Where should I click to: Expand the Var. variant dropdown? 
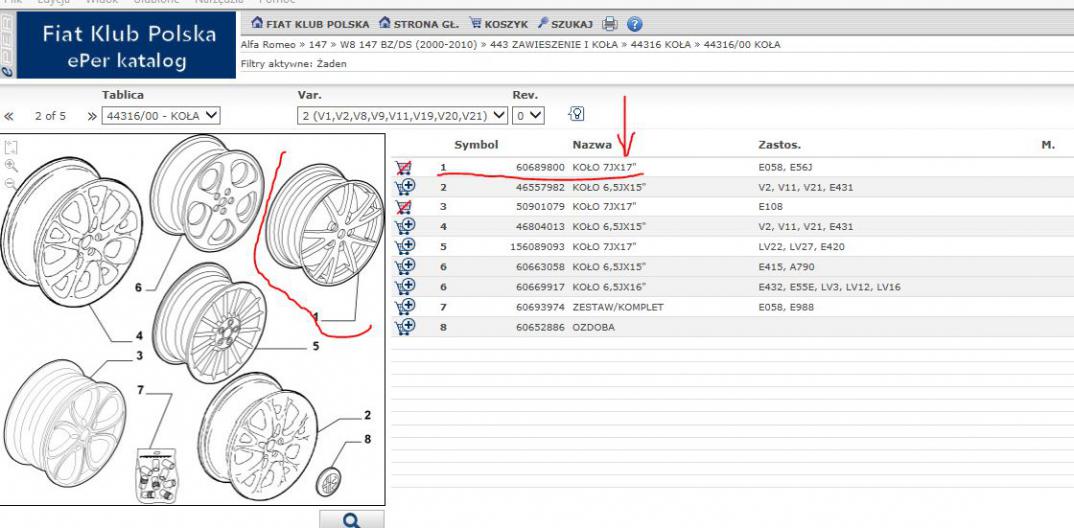(403, 115)
